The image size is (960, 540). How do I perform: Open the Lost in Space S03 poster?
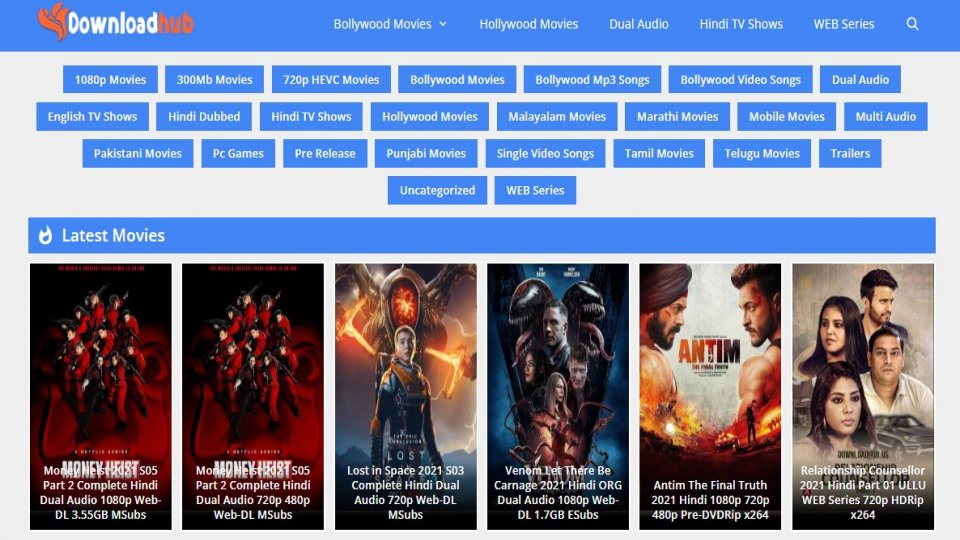[405, 397]
